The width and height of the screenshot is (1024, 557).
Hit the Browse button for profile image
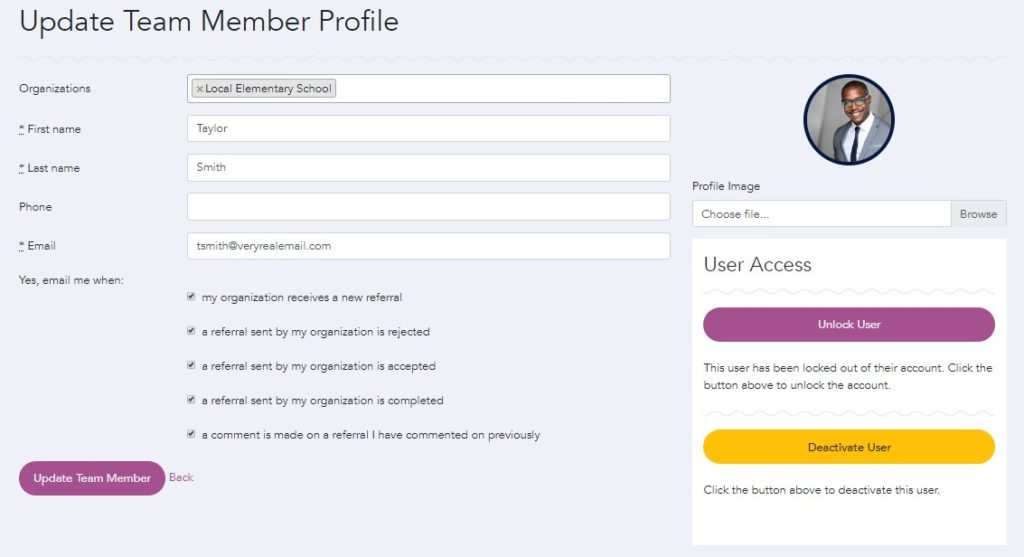pos(978,214)
